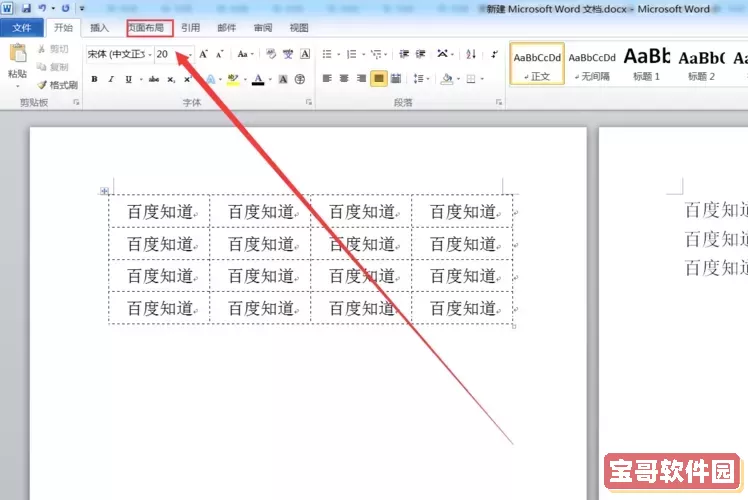
Task: Switch to the 插入 (Insert) tab
Action: pyautogui.click(x=99, y=28)
